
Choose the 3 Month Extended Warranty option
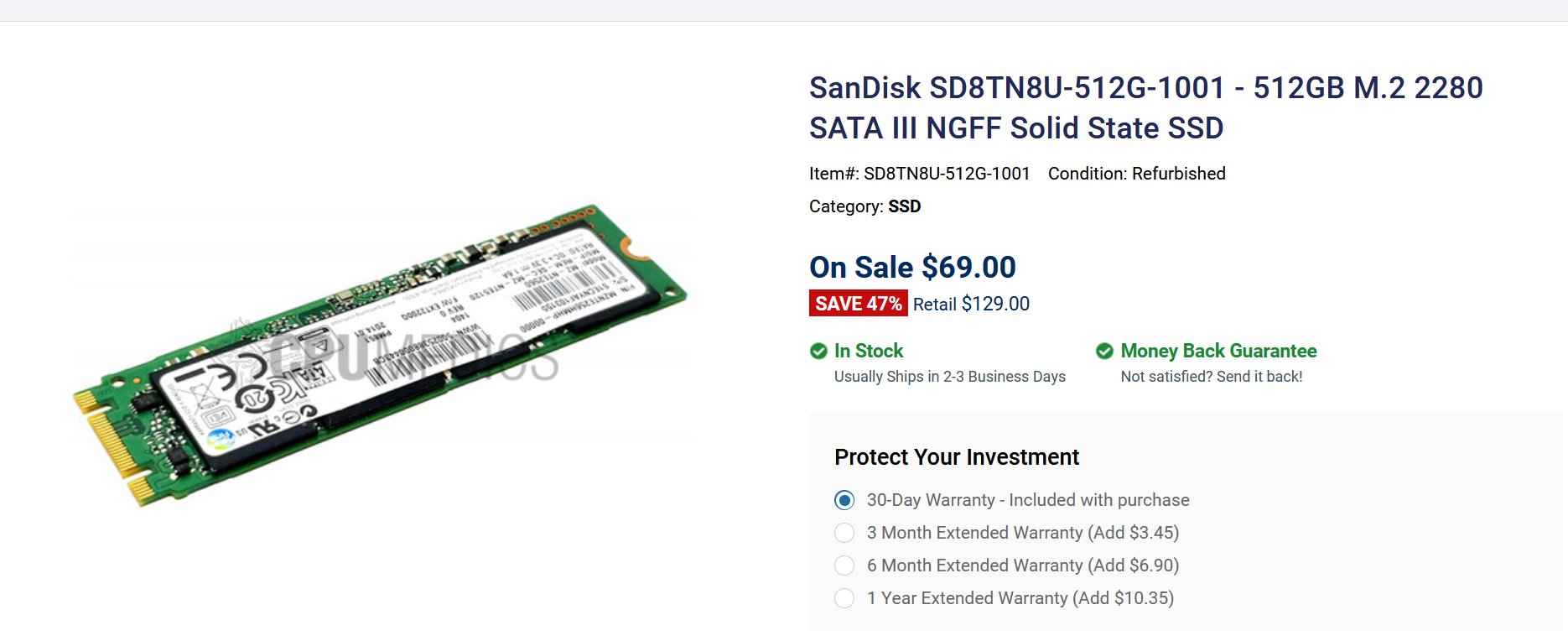pos(844,533)
